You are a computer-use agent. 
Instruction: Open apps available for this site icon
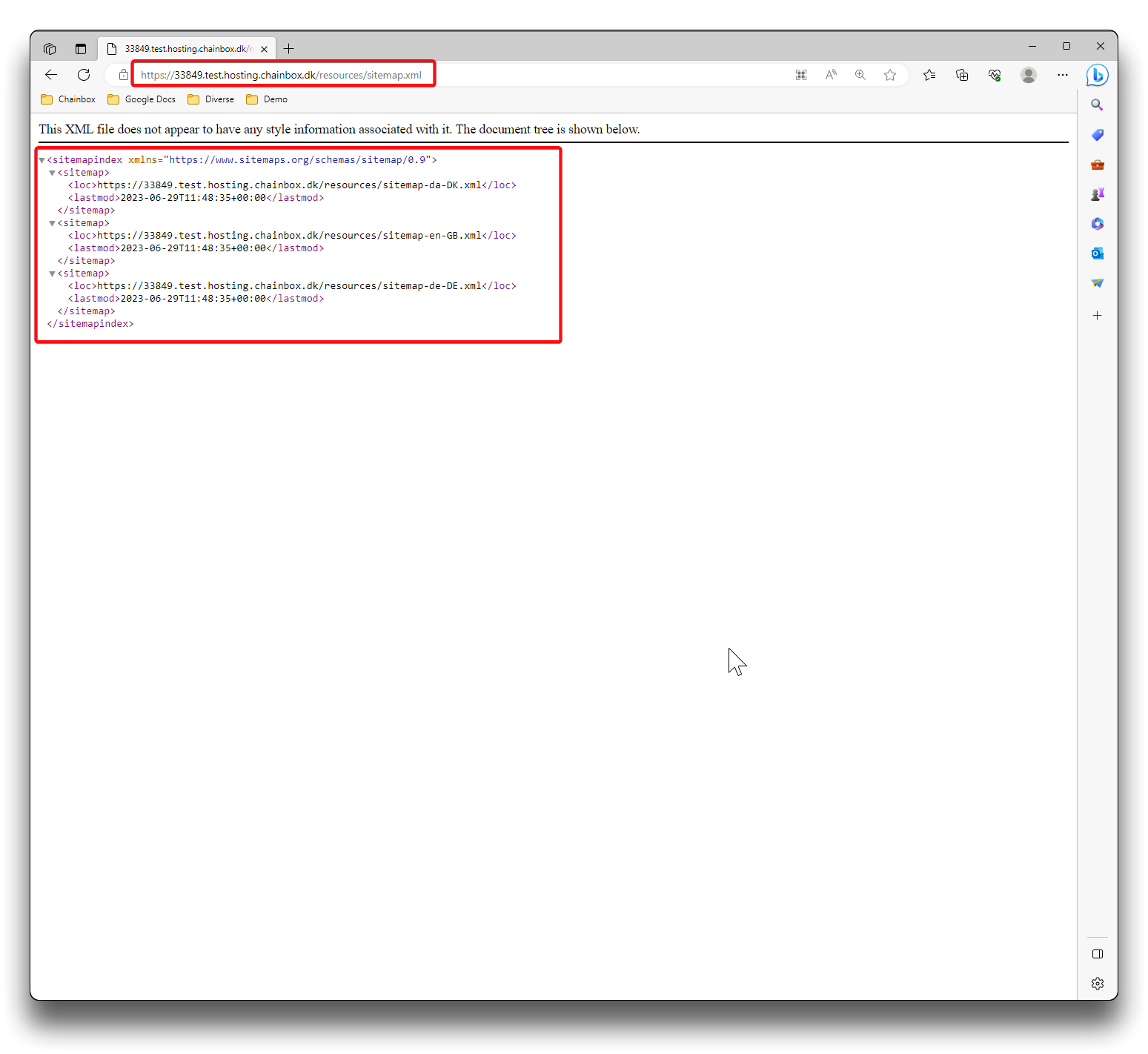point(801,75)
